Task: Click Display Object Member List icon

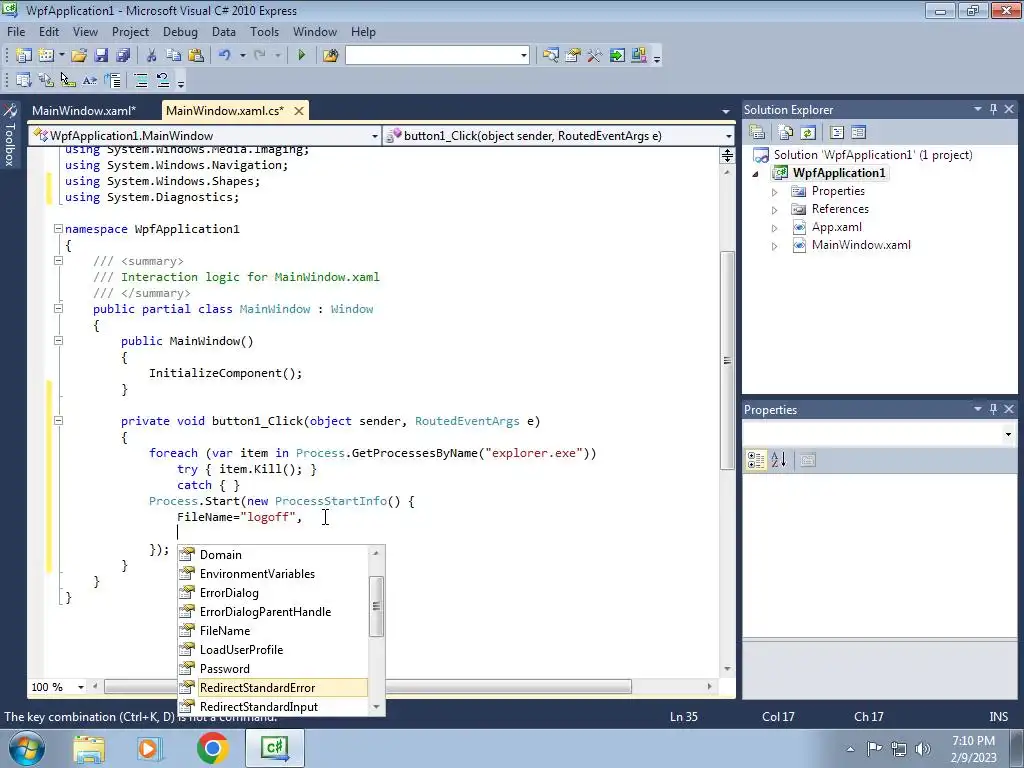Action: coord(24,80)
